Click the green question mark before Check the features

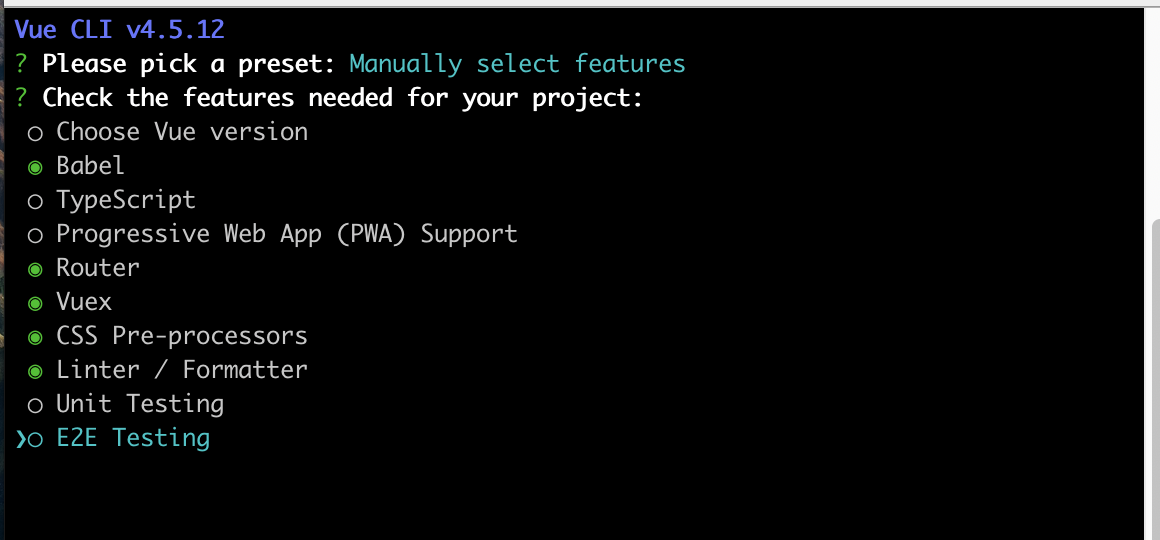pos(21,98)
